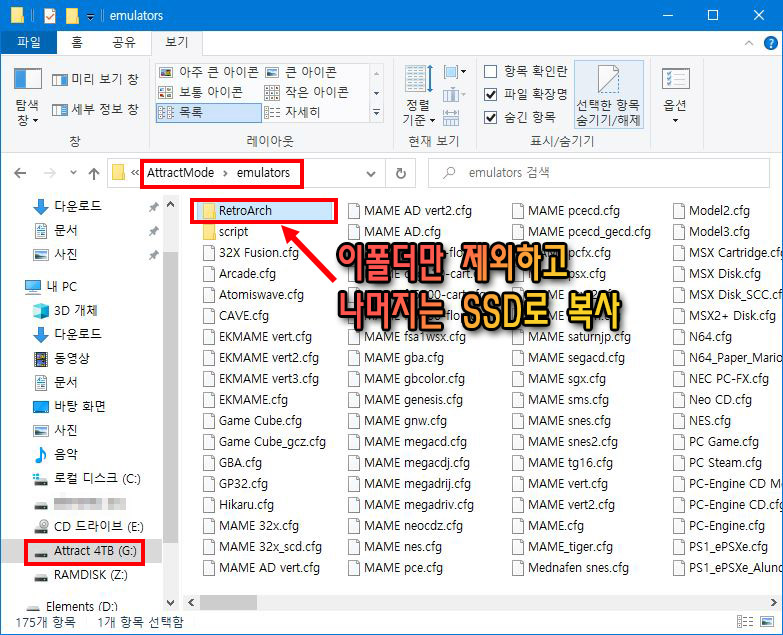783x635 pixels.
Task: Click size all columns to fit icon
Action: click(450, 118)
